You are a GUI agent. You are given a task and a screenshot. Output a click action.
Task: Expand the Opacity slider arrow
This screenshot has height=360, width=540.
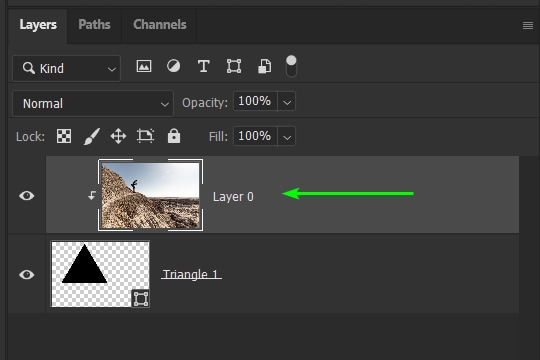[287, 102]
